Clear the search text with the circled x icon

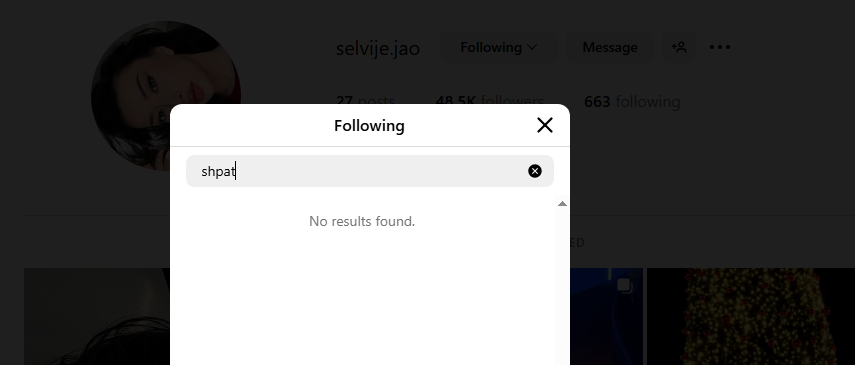(534, 171)
